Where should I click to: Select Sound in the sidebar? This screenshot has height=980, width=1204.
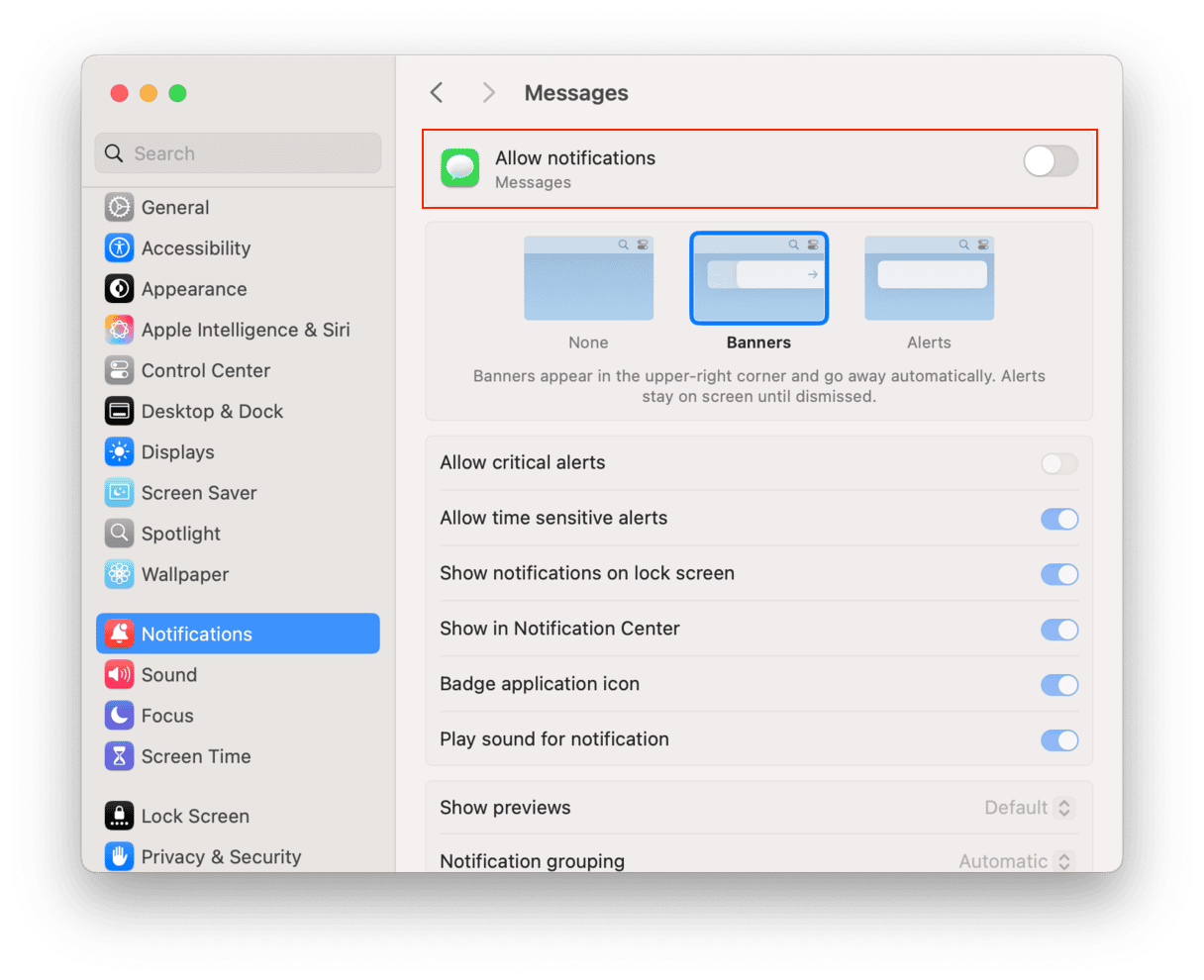click(238, 674)
